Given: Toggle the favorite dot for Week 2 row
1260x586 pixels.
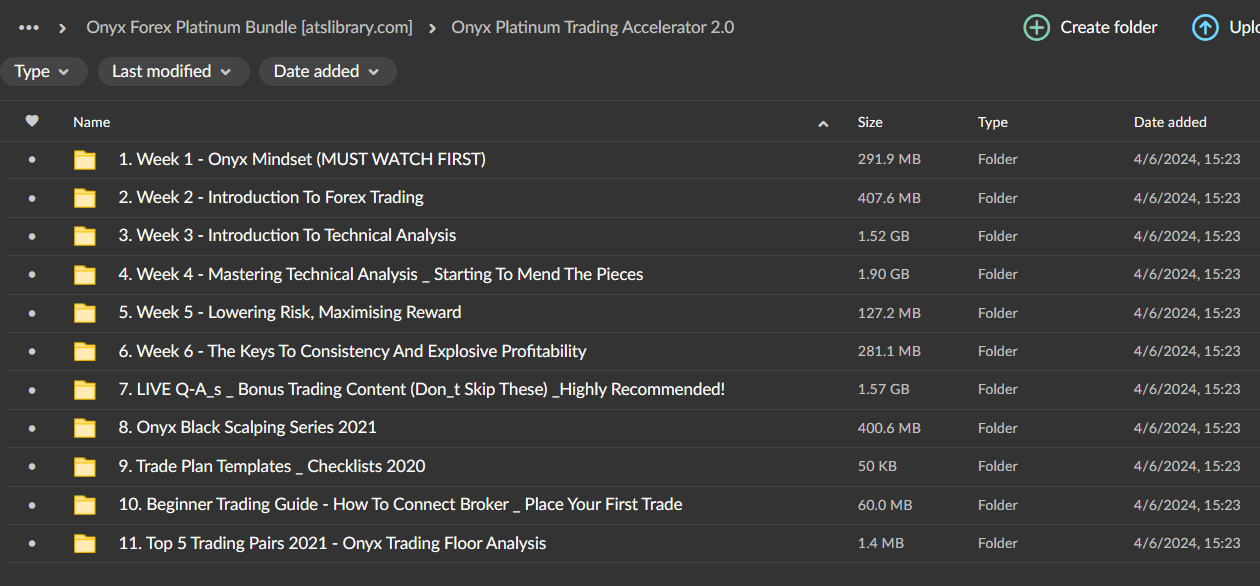Looking at the screenshot, I should (x=32, y=197).
